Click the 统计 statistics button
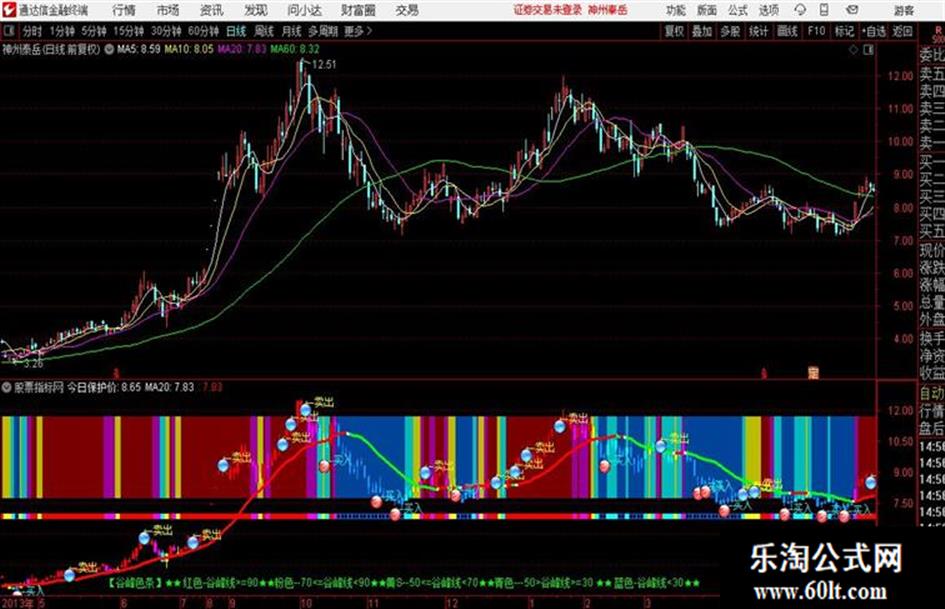 758,31
